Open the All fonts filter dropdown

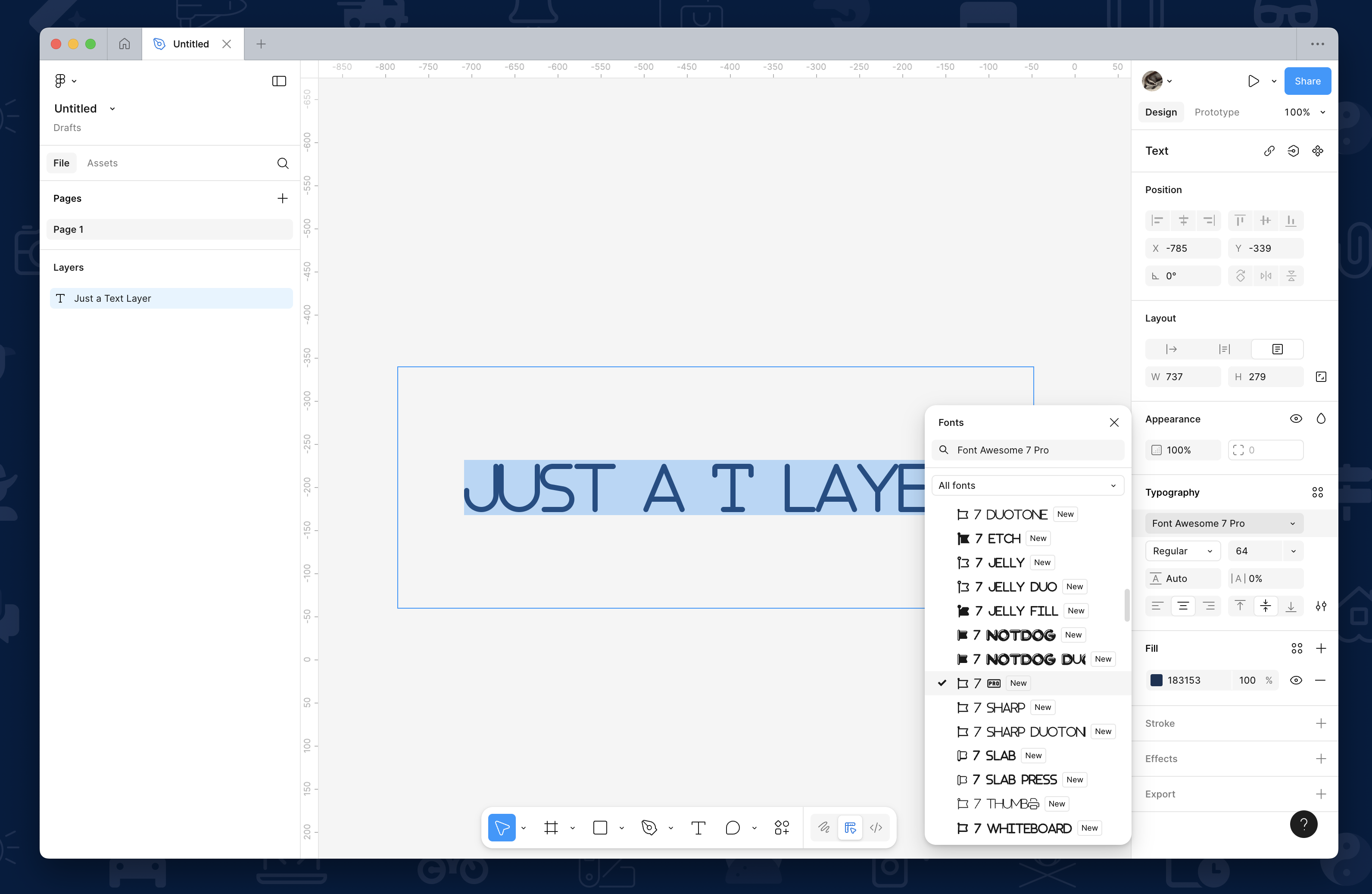pos(1028,485)
